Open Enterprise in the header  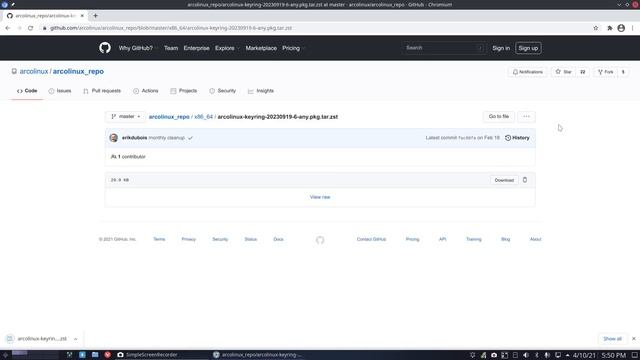(x=196, y=48)
